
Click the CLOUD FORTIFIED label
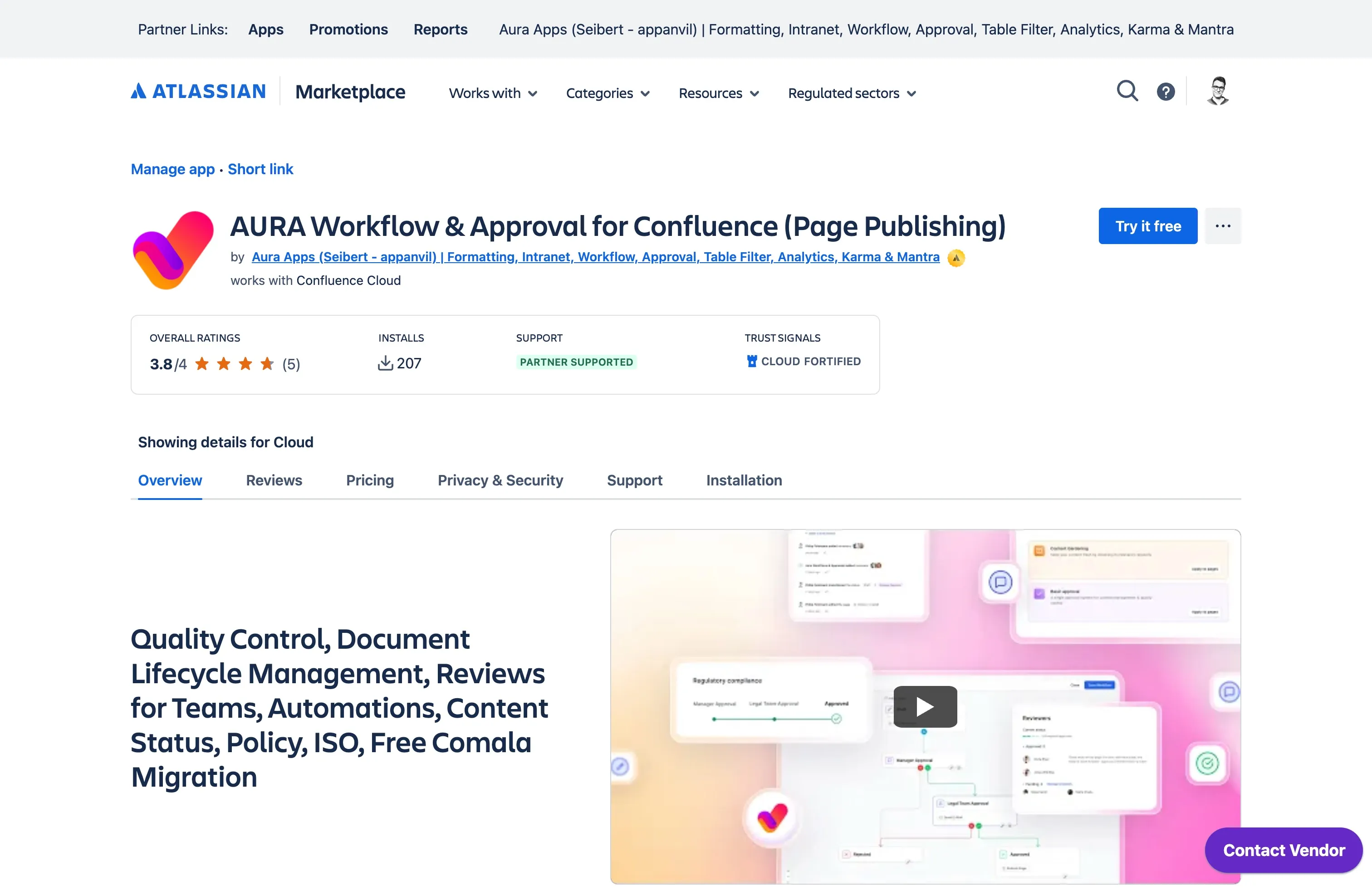pos(810,362)
